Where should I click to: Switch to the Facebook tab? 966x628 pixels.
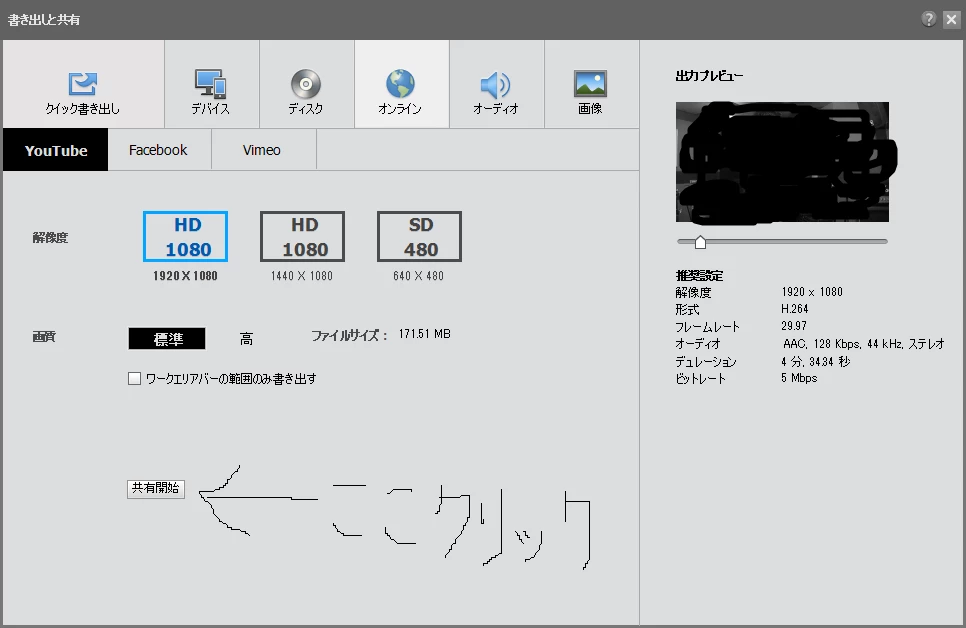159,150
